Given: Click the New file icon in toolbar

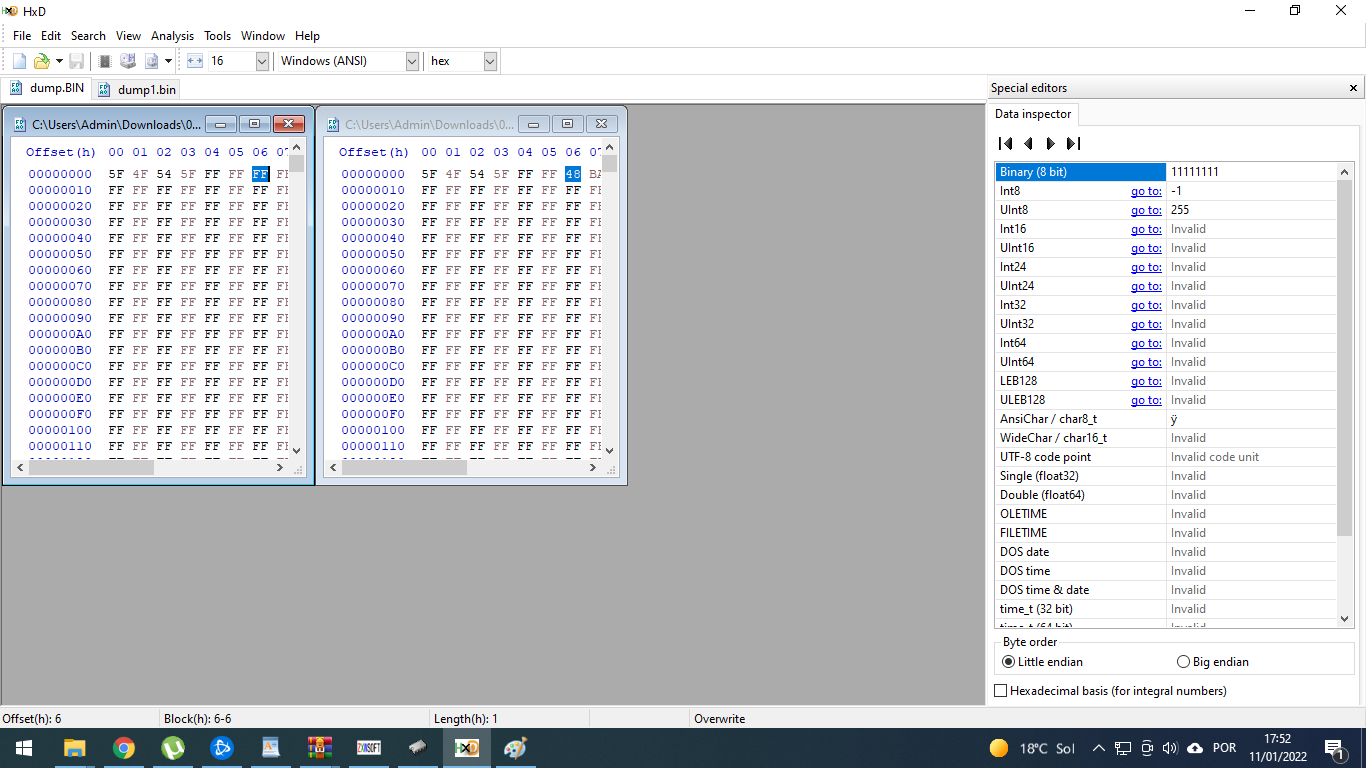Looking at the screenshot, I should coord(19,61).
